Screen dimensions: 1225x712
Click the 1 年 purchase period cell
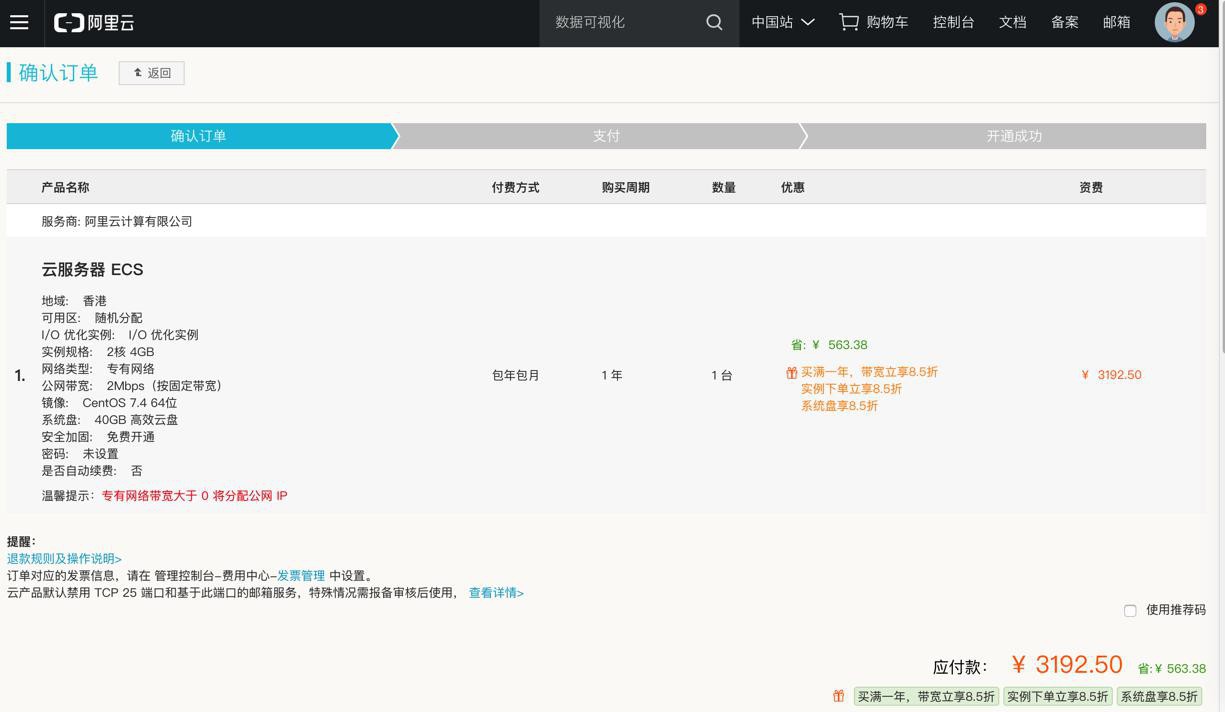[612, 375]
